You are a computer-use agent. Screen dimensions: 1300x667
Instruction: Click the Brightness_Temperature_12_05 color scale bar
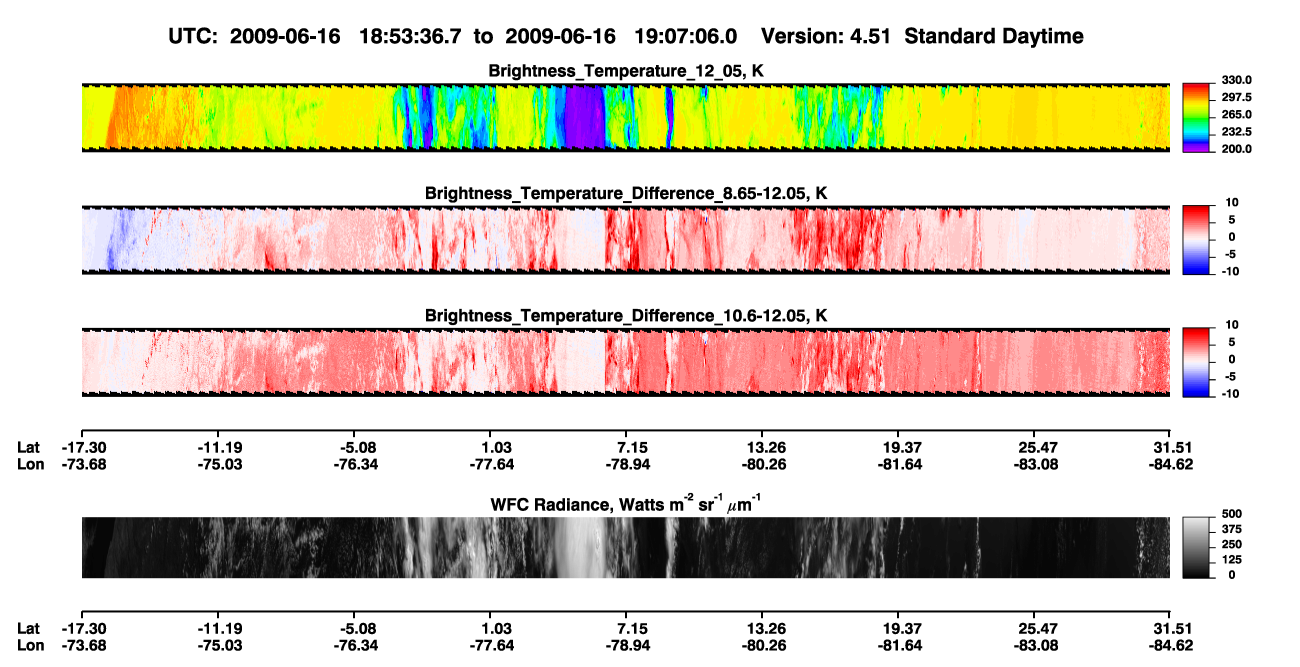pyautogui.click(x=1196, y=116)
